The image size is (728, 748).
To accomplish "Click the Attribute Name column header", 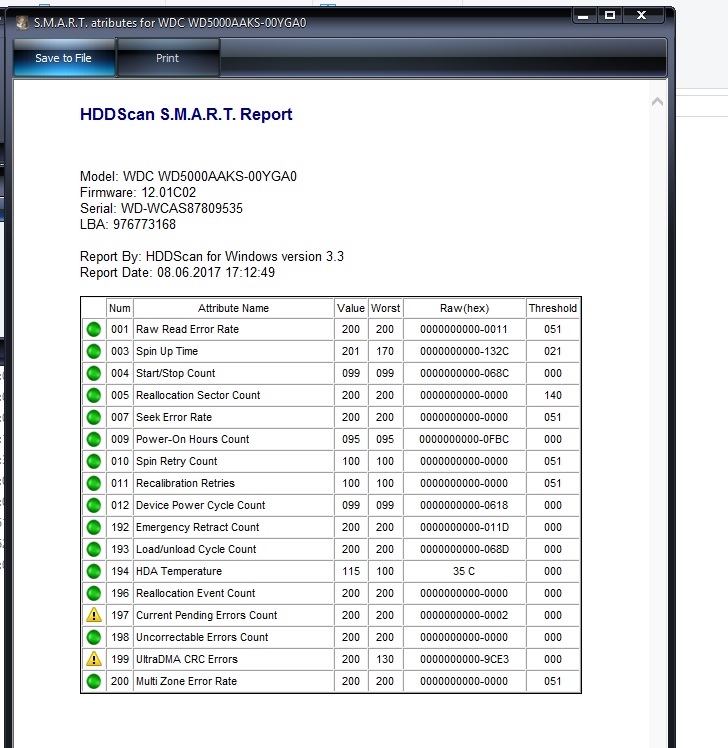I will 233,308.
